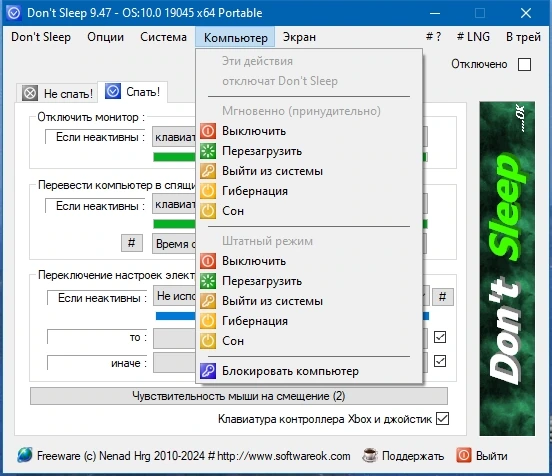Click the Don't Sleep title bar app icon
The height and width of the screenshot is (476, 552).
[14, 13]
